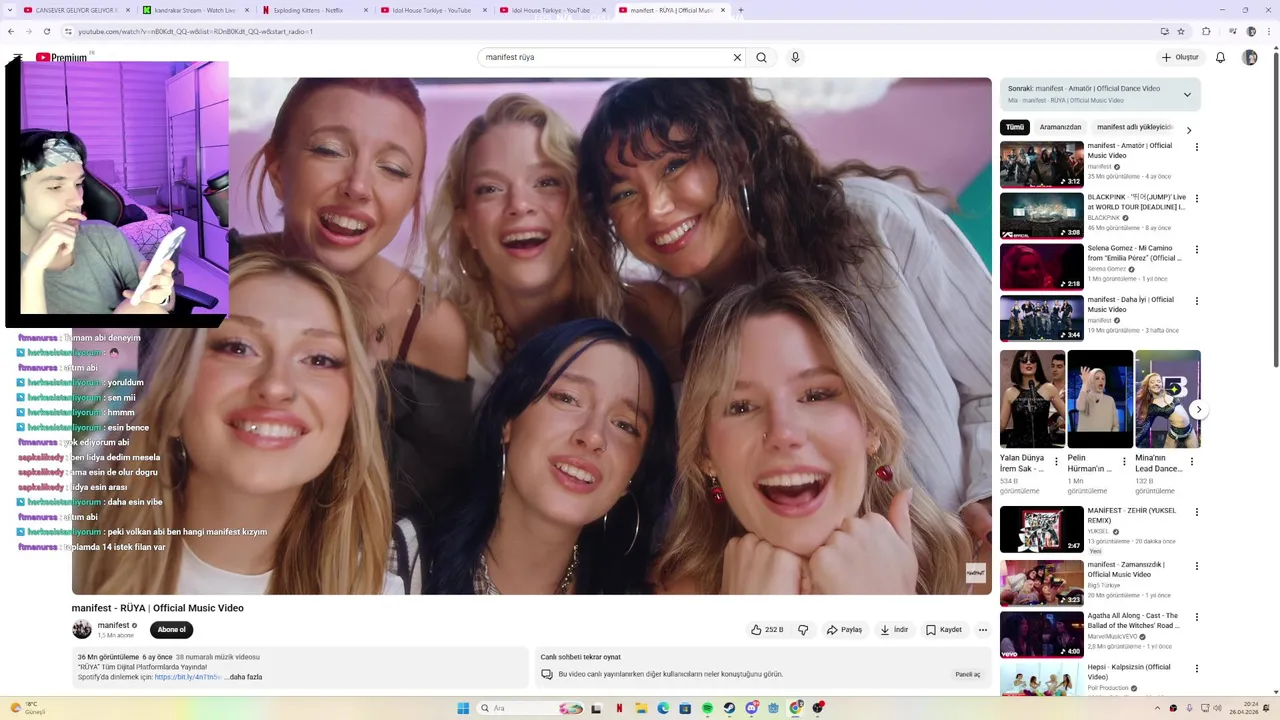Select the Aramanızdan filter chip

click(1060, 127)
